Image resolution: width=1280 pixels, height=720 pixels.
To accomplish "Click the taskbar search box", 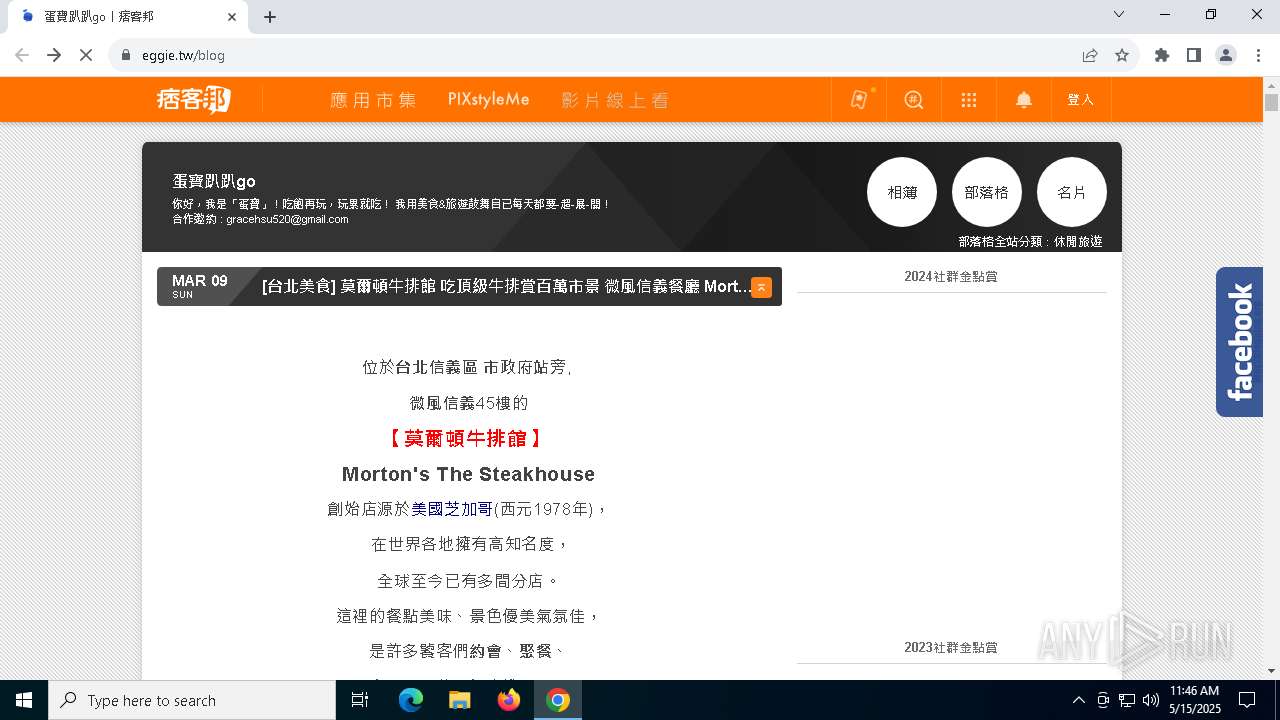I will click(x=192, y=700).
